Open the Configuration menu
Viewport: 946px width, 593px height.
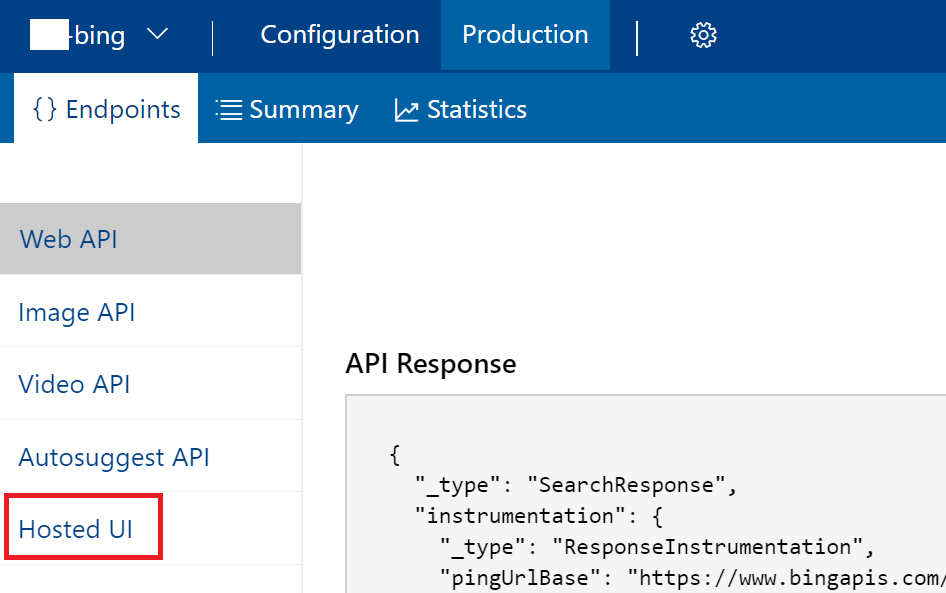pyautogui.click(x=339, y=34)
